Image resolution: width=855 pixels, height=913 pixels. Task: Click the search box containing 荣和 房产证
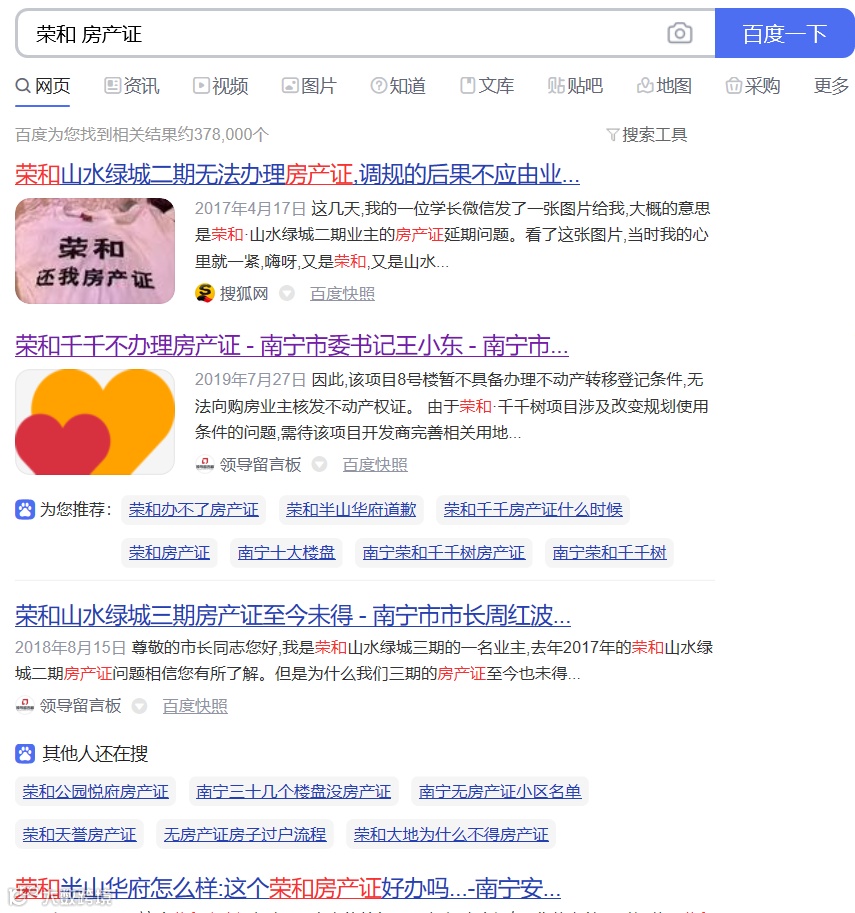pyautogui.click(x=365, y=33)
